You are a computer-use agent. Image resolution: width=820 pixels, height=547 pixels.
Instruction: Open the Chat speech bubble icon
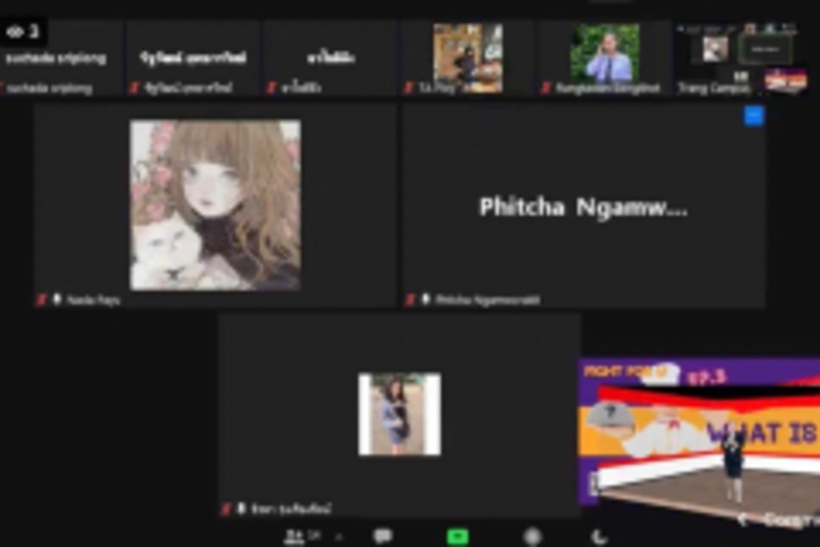tap(382, 537)
